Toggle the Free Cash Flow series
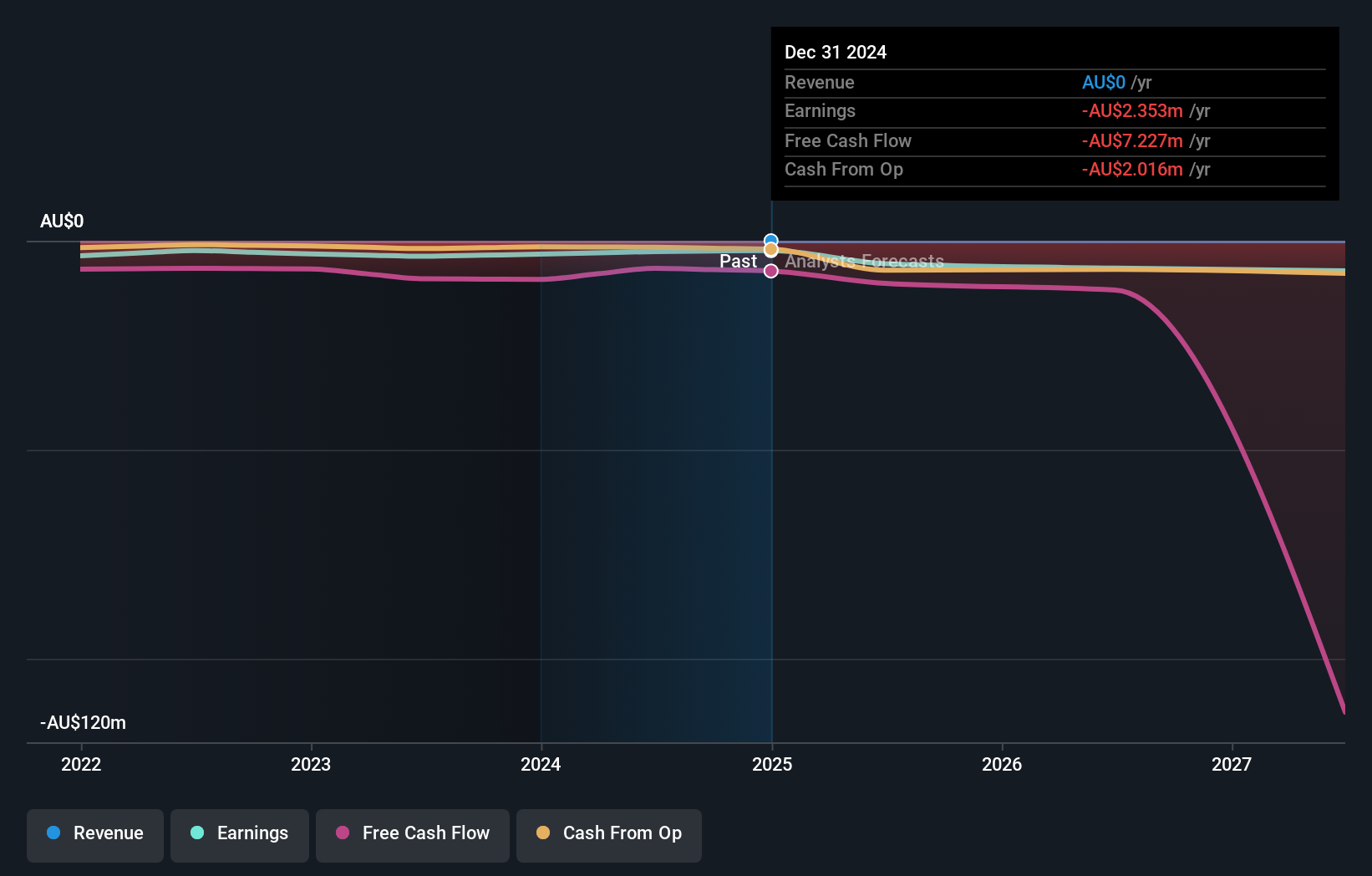The width and height of the screenshot is (1372, 876). click(413, 835)
